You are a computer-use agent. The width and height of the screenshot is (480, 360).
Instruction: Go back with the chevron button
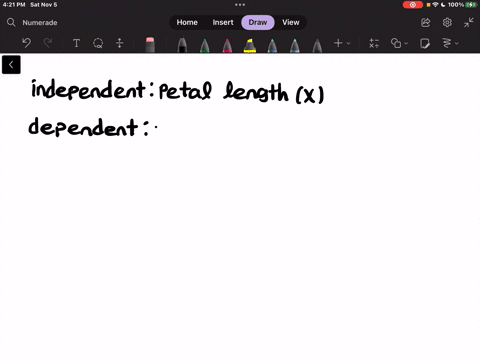tap(11, 65)
